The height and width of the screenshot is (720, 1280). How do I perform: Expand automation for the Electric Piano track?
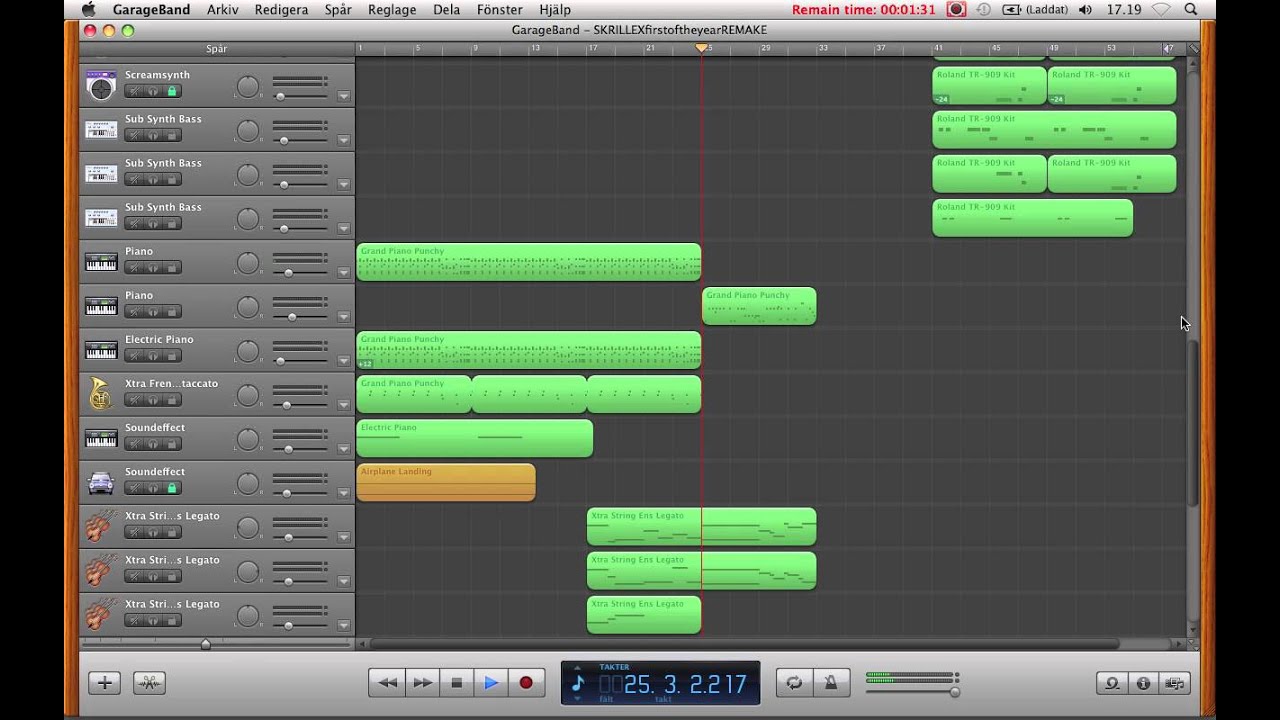(344, 360)
